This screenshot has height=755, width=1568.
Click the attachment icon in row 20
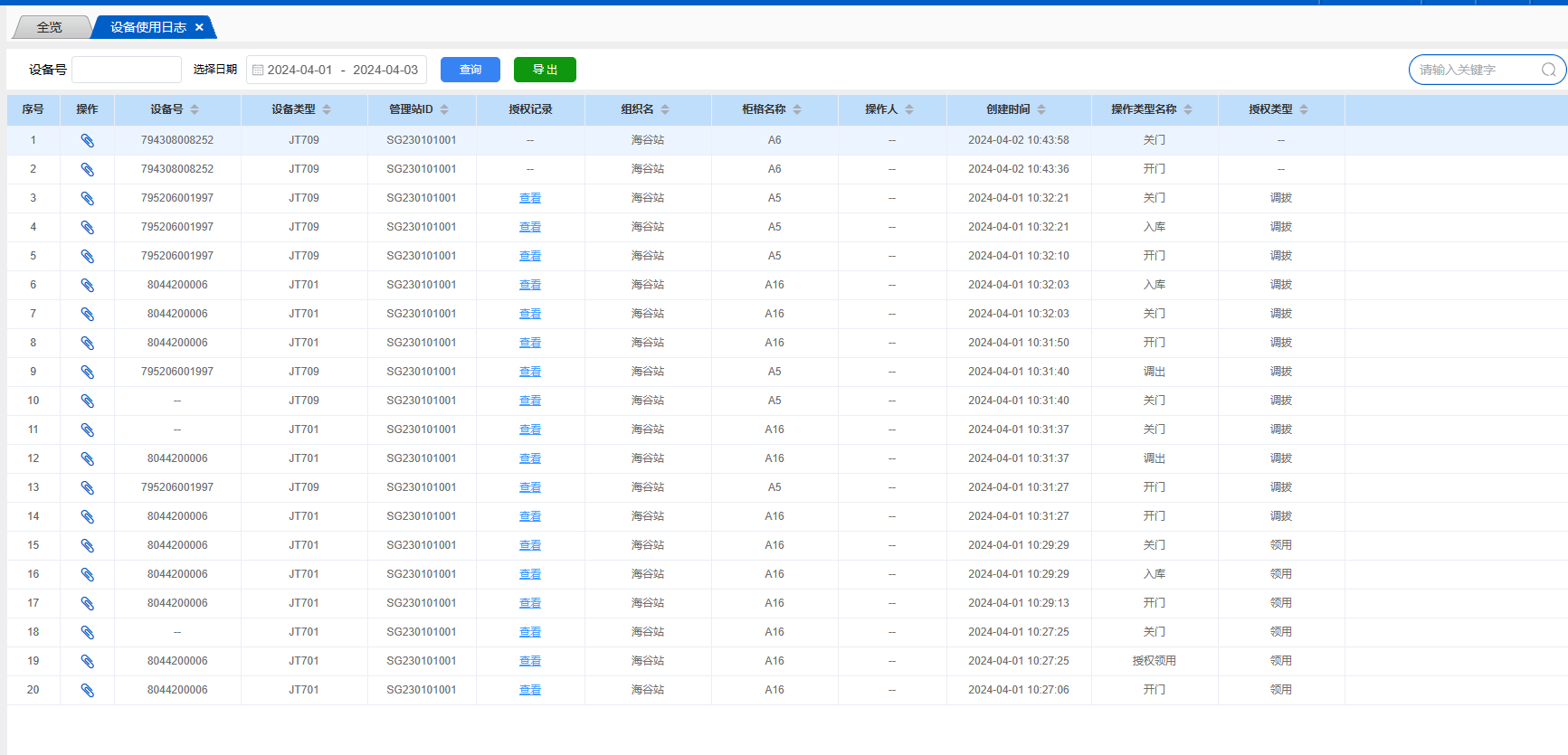(87, 690)
